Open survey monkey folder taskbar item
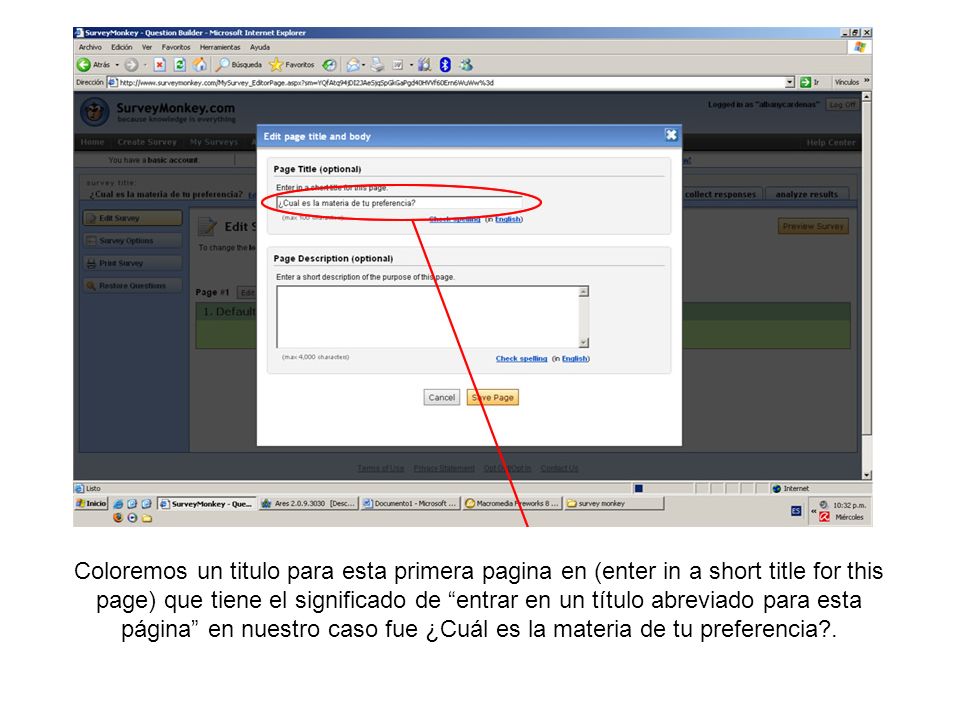 (x=614, y=503)
